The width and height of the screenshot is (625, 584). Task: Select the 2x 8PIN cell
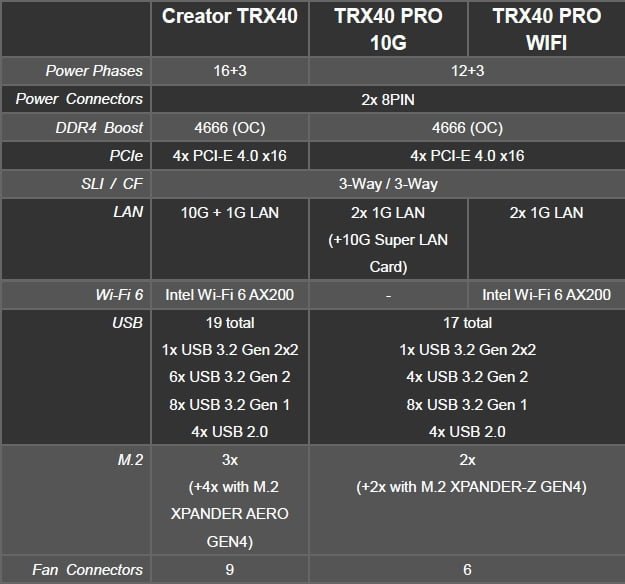[387, 99]
